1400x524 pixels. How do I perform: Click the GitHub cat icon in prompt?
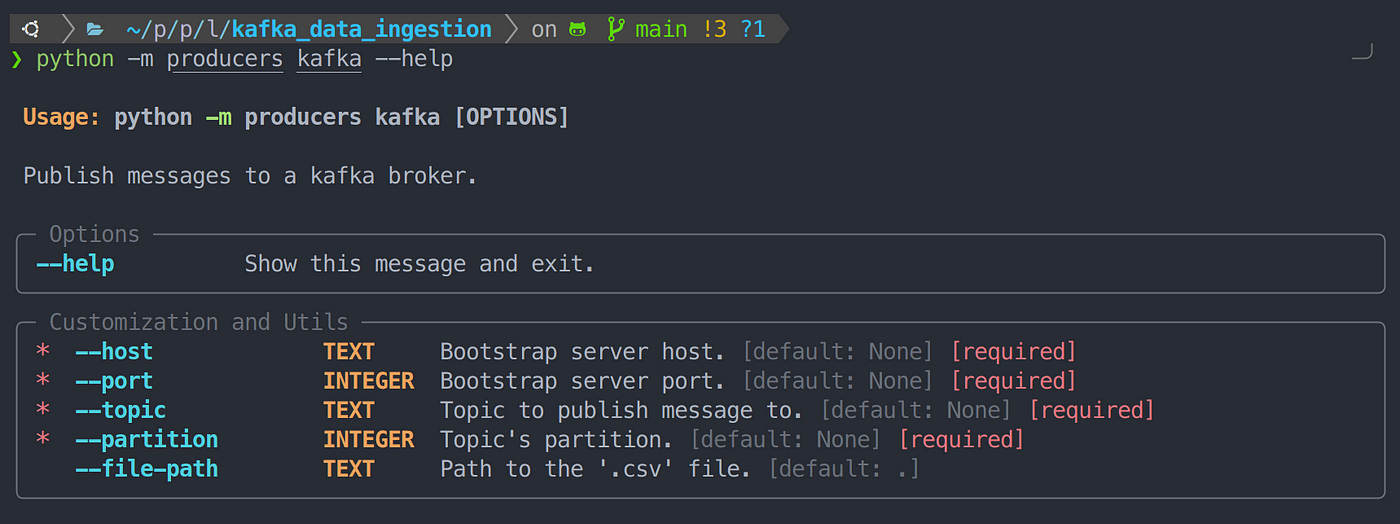(578, 30)
